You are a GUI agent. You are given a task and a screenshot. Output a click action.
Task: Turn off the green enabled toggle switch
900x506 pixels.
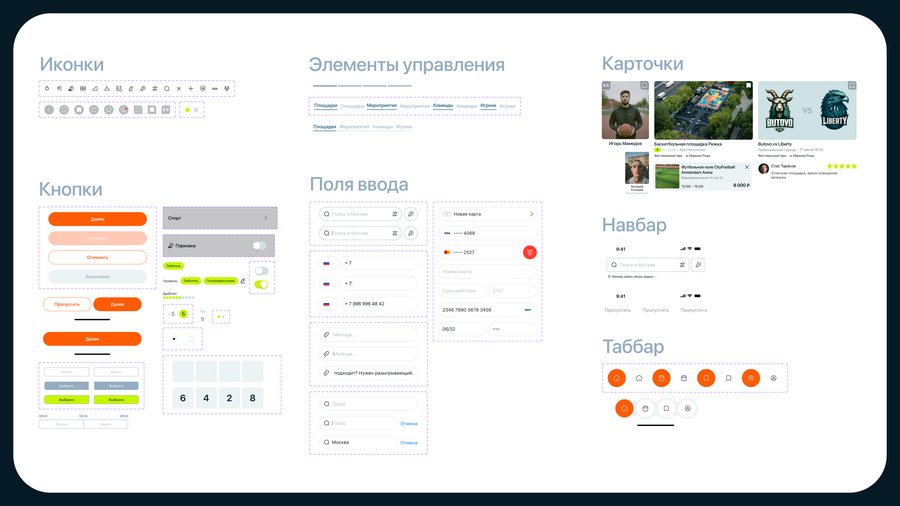(x=261, y=284)
